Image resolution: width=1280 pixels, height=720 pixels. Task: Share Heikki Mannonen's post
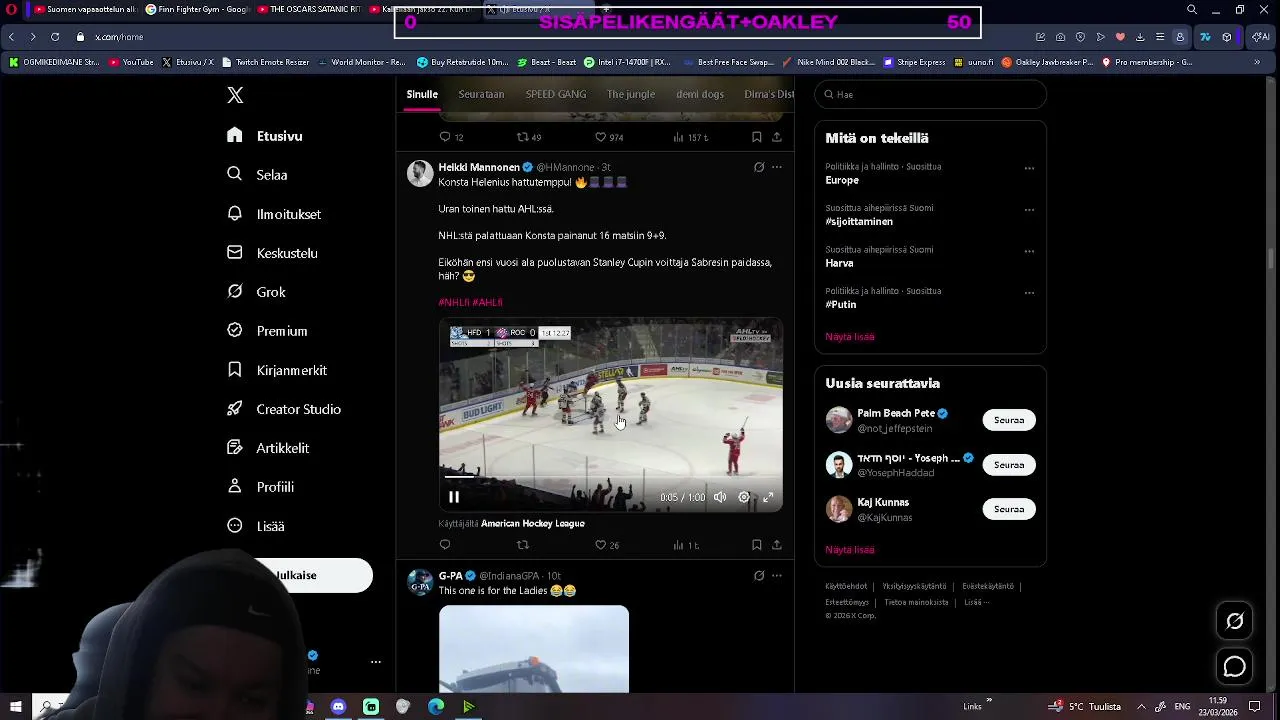[777, 545]
